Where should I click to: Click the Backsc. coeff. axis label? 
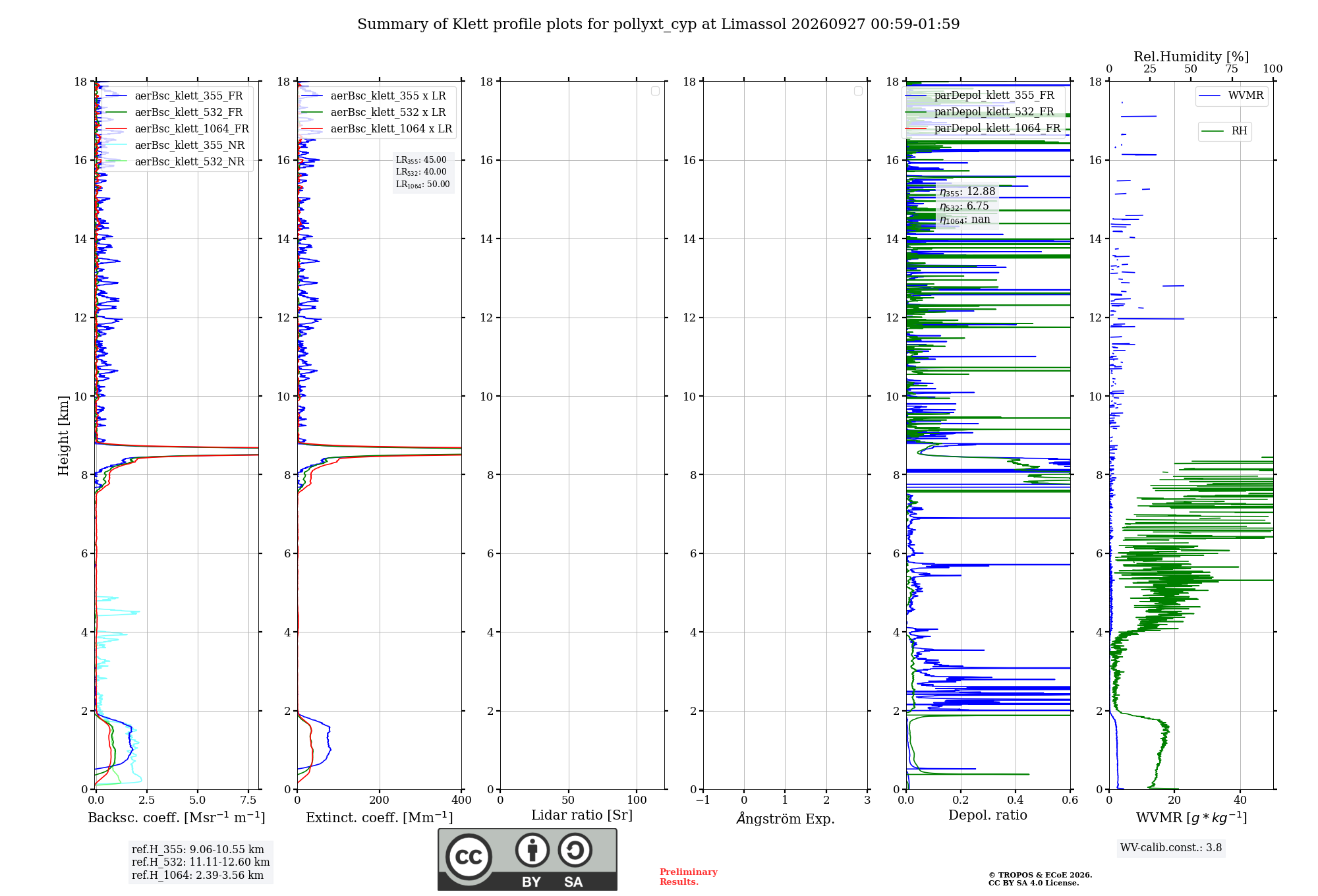point(177,818)
